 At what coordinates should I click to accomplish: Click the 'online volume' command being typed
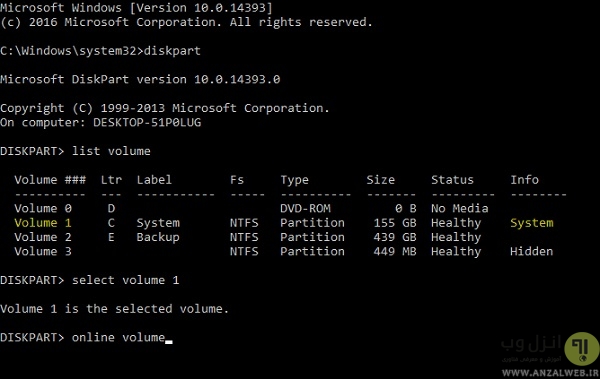(x=118, y=338)
